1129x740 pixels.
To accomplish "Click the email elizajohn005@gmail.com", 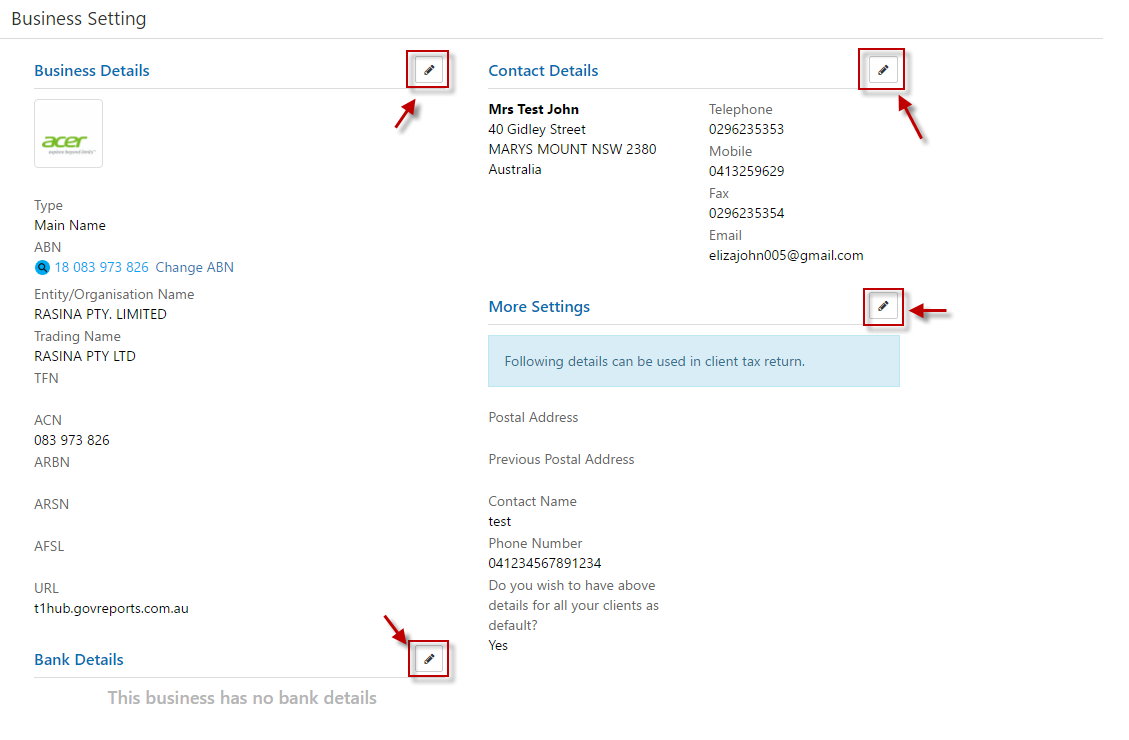I will [x=785, y=256].
